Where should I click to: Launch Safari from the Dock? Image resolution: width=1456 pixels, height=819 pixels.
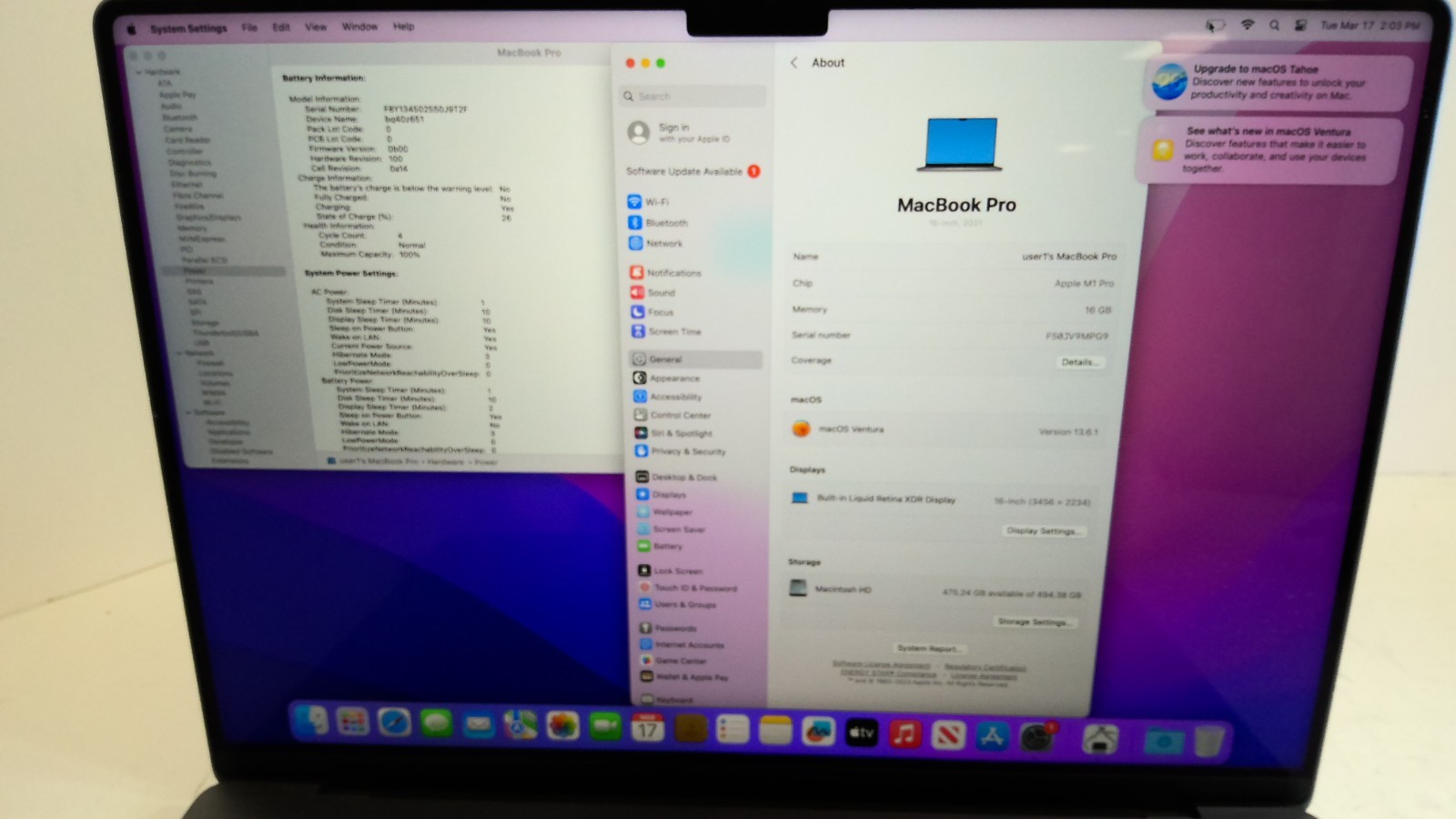(394, 723)
